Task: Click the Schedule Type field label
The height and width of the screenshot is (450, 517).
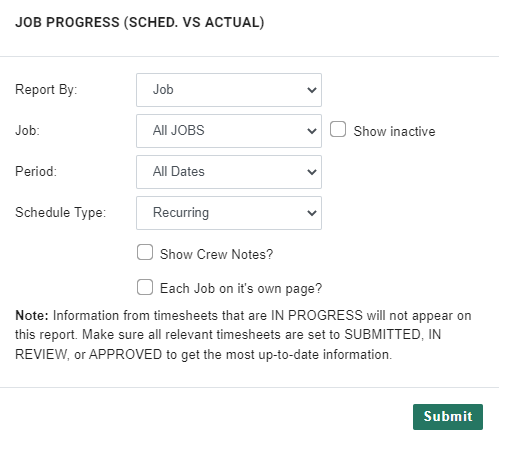Action: [60, 213]
